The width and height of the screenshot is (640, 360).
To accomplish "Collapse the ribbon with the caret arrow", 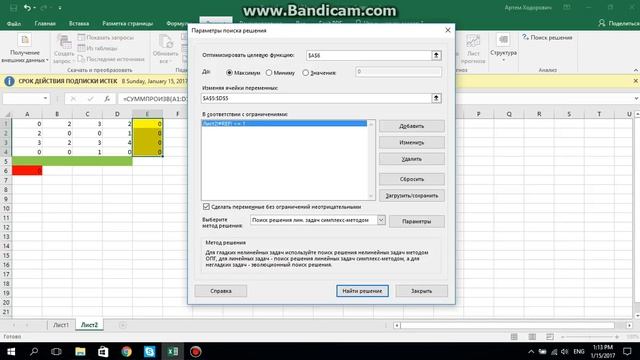I will click(x=636, y=70).
